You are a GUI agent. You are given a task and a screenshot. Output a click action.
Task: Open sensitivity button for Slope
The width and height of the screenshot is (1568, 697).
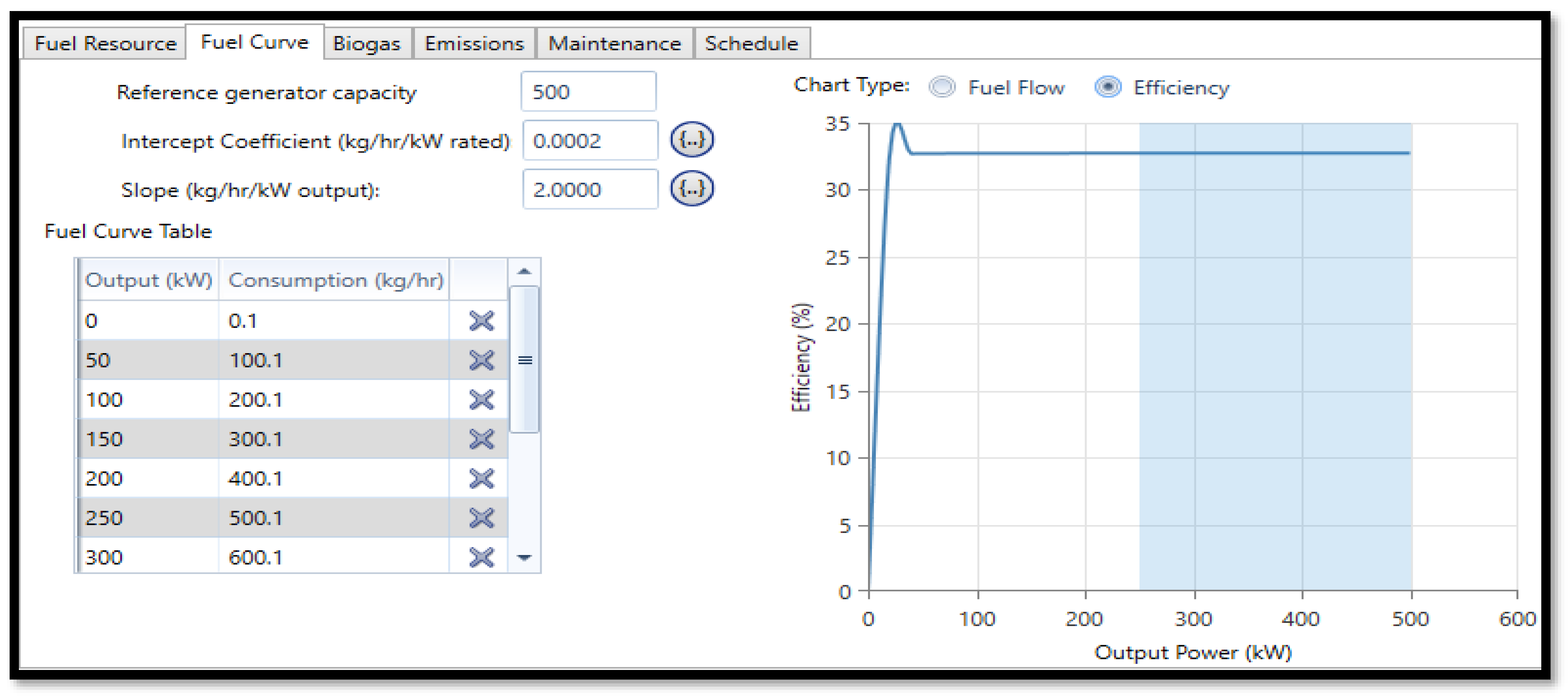[x=691, y=189]
